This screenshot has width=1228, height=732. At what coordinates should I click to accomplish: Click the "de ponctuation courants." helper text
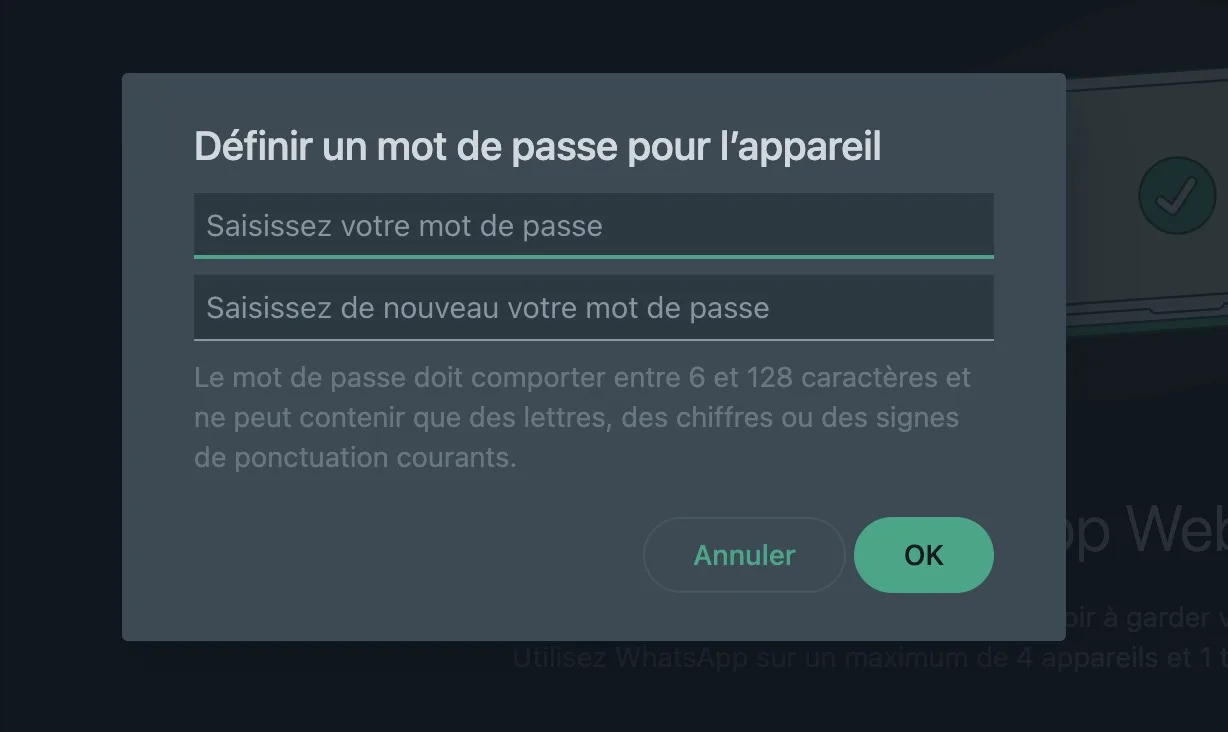click(x=355, y=458)
